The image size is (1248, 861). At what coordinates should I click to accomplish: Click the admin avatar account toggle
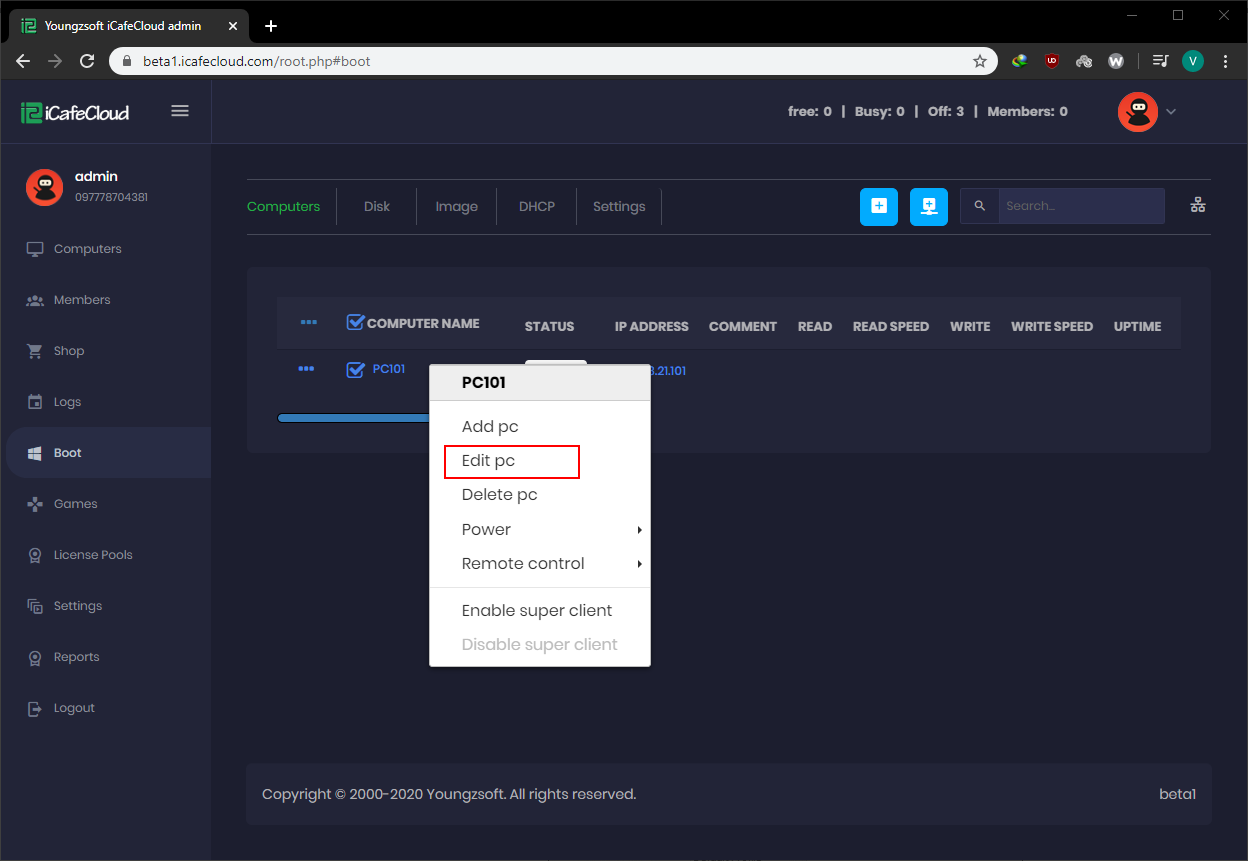coord(1137,111)
